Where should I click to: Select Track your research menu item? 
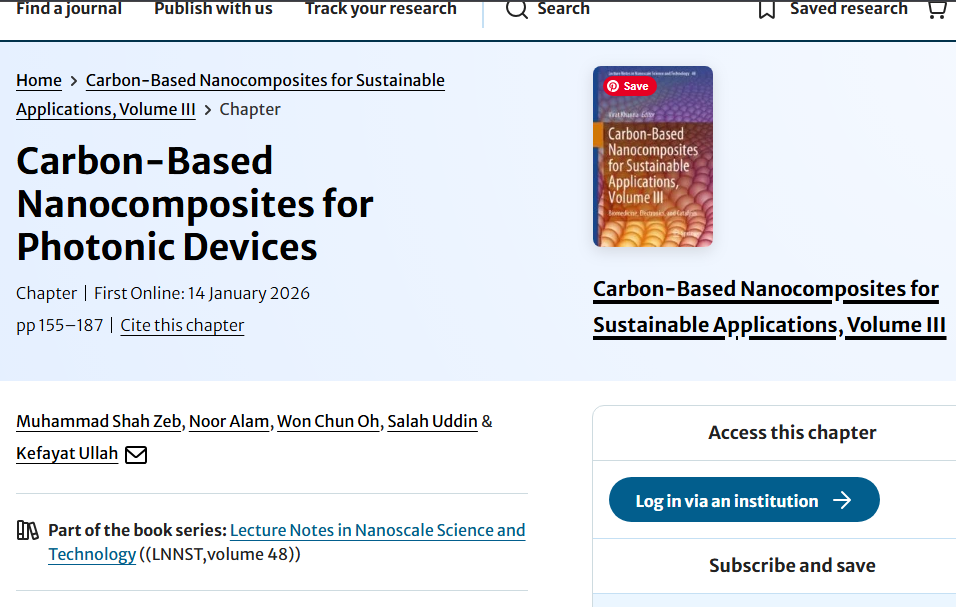(380, 9)
